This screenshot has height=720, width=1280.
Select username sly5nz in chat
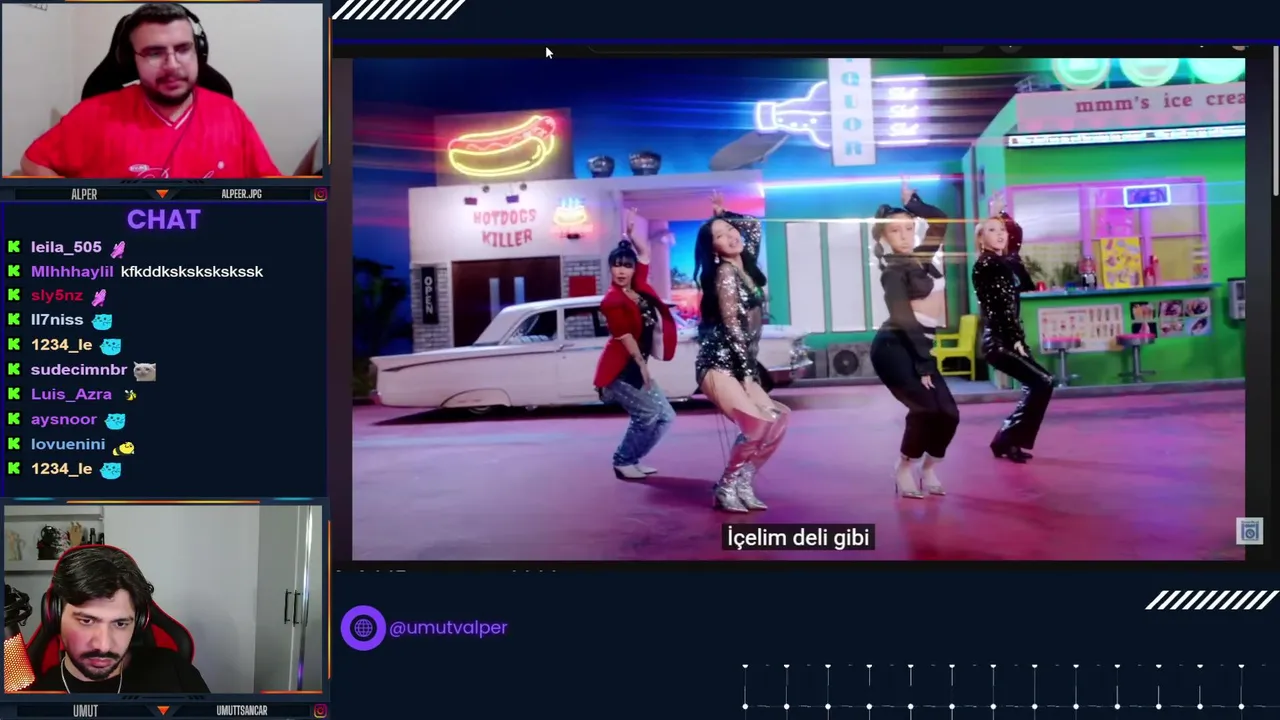coord(57,295)
